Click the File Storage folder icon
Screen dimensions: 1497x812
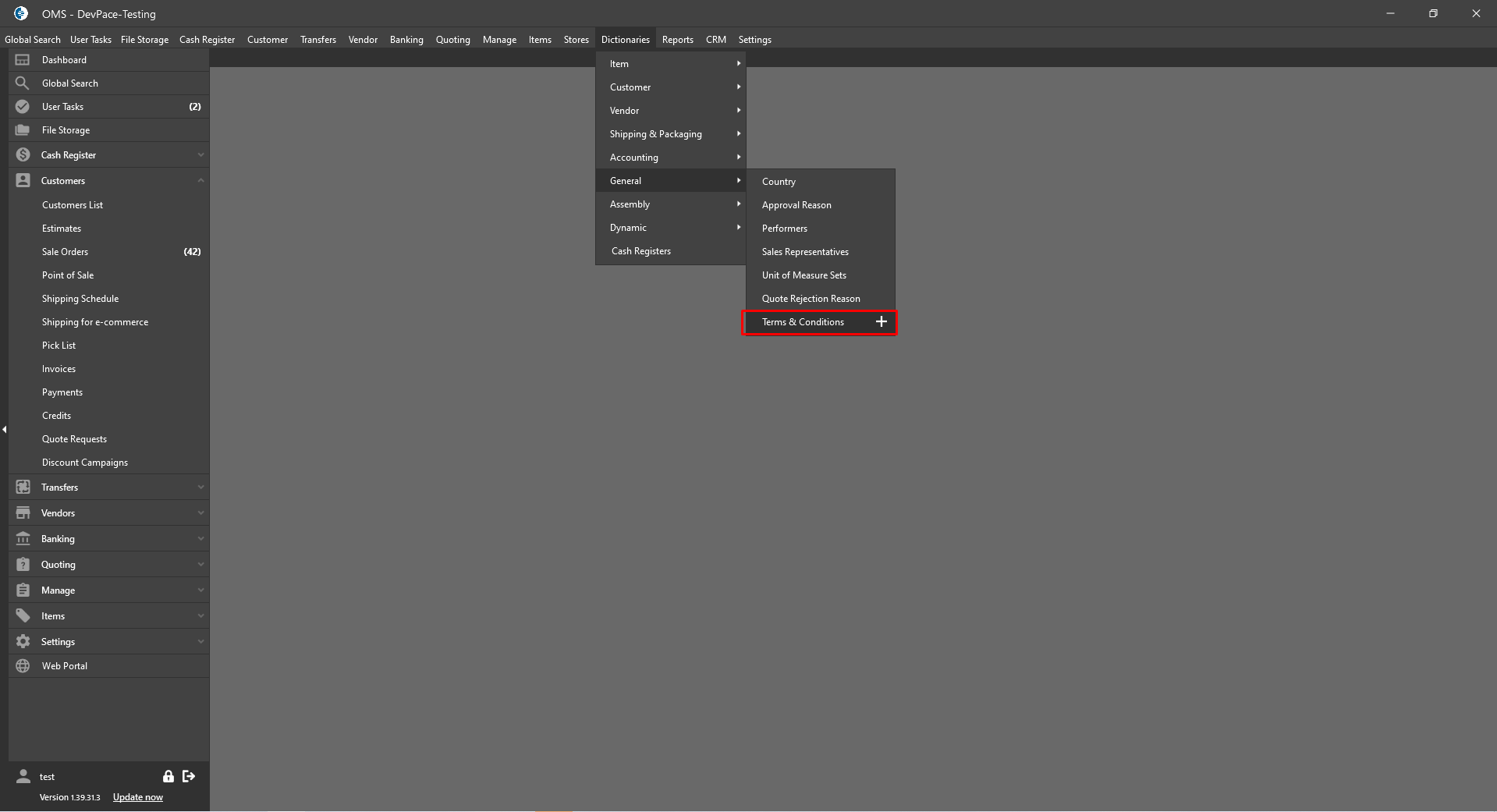point(23,130)
